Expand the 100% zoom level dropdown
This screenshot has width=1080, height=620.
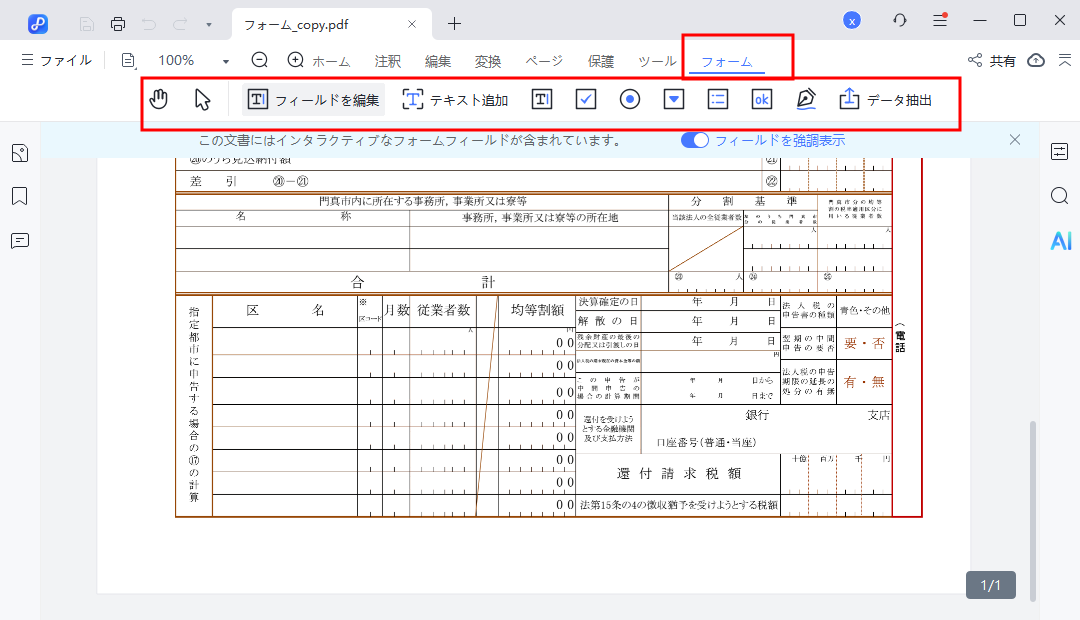[225, 61]
